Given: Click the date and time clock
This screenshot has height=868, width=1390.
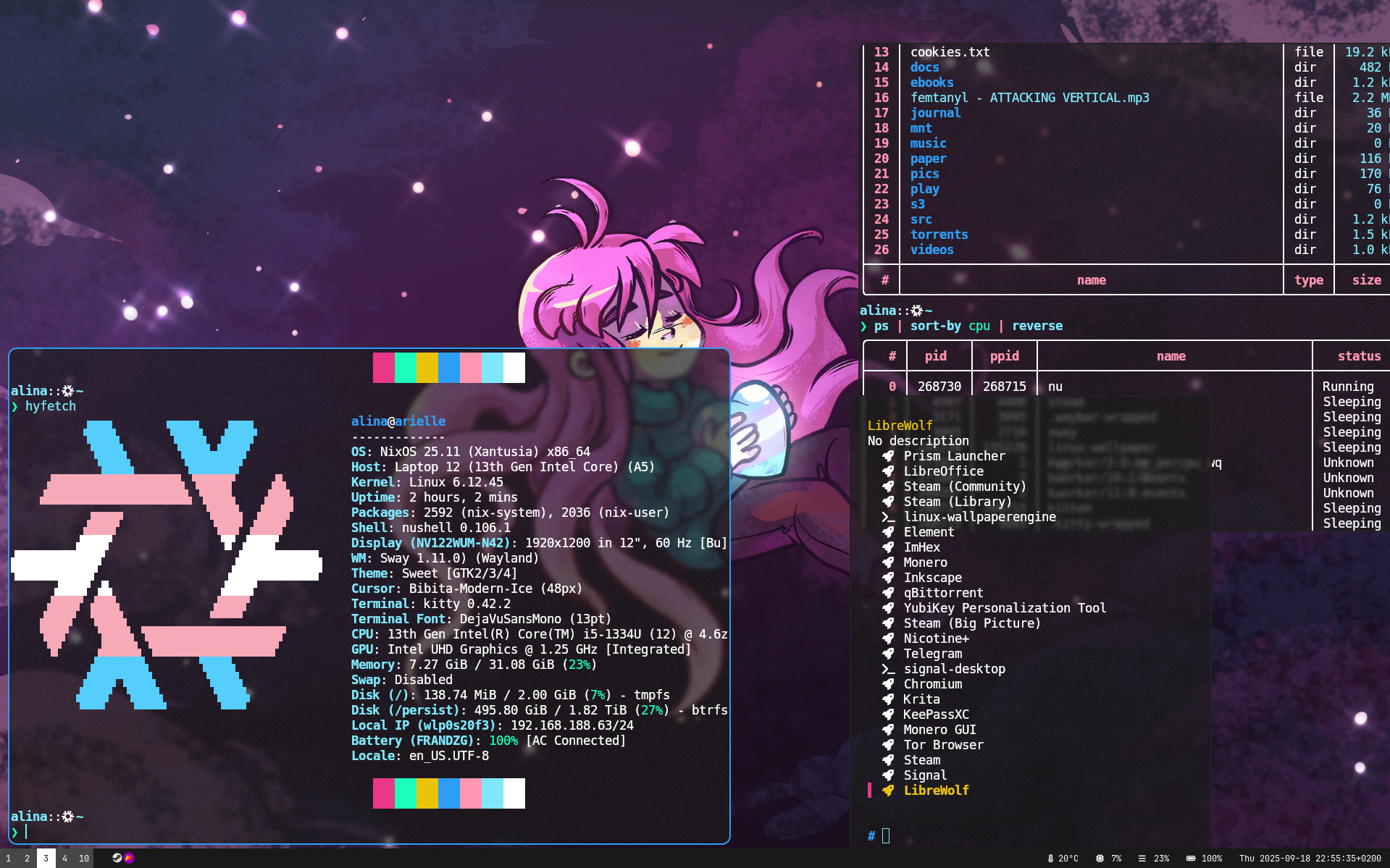Looking at the screenshot, I should click(1310, 859).
